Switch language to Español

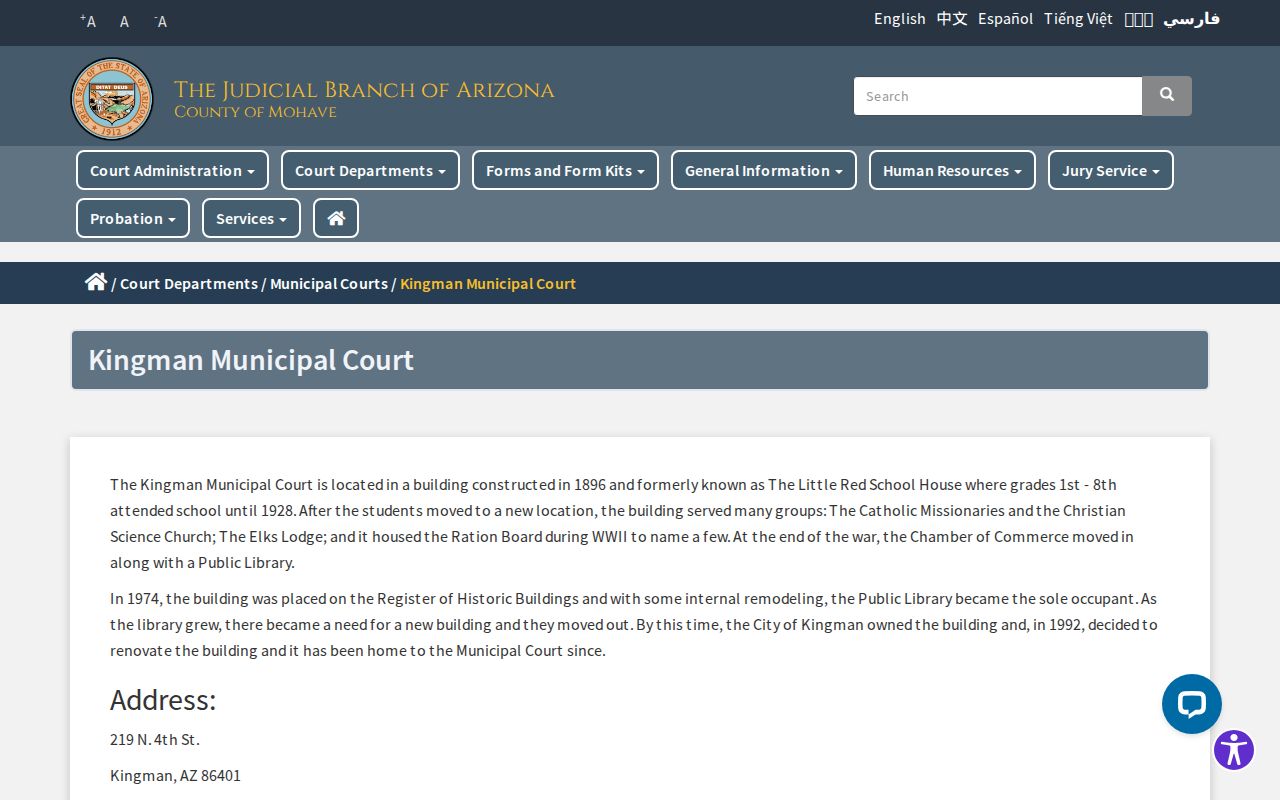pos(1006,19)
